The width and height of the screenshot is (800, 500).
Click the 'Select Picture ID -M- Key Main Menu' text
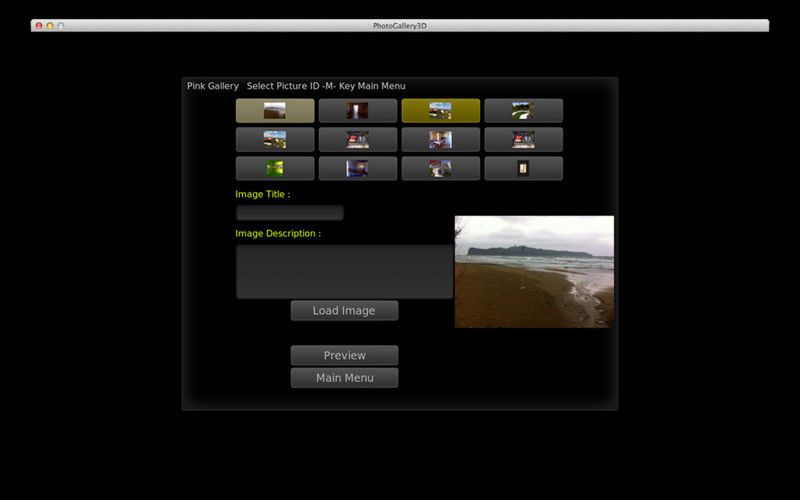326,86
